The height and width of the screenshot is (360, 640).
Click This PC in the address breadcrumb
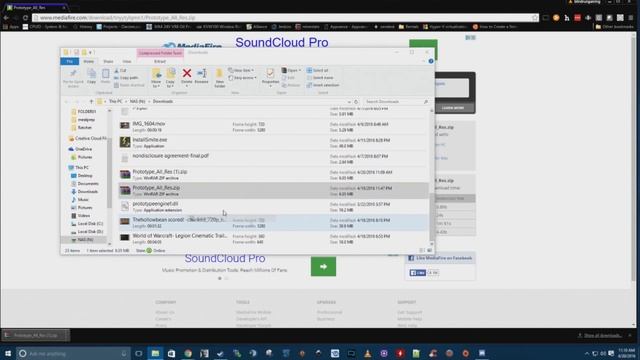click(116, 102)
